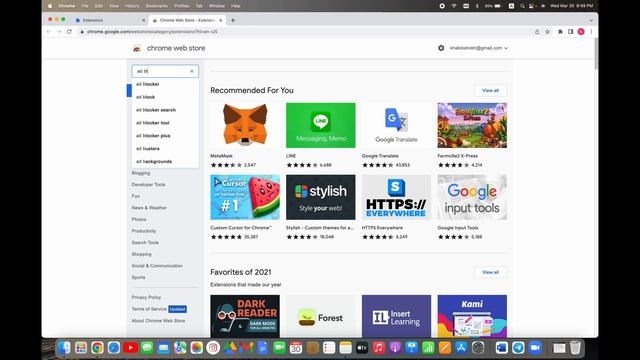640x360 pixels.
Task: Pick the 'ad busters' suggestion
Action: tap(165, 149)
